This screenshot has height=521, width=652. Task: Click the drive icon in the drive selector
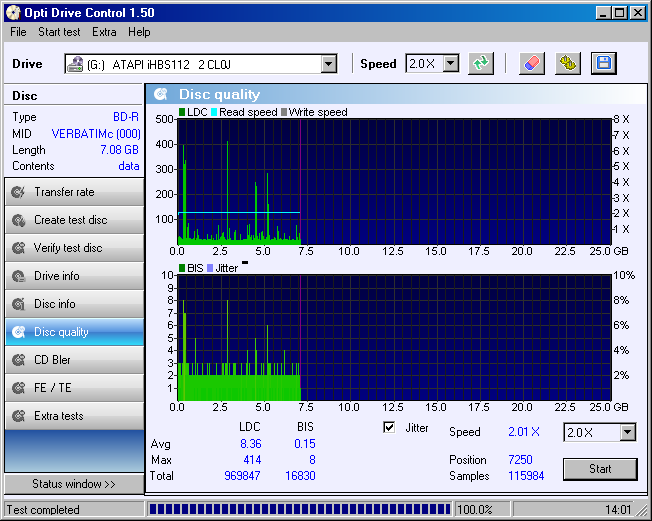(75, 64)
